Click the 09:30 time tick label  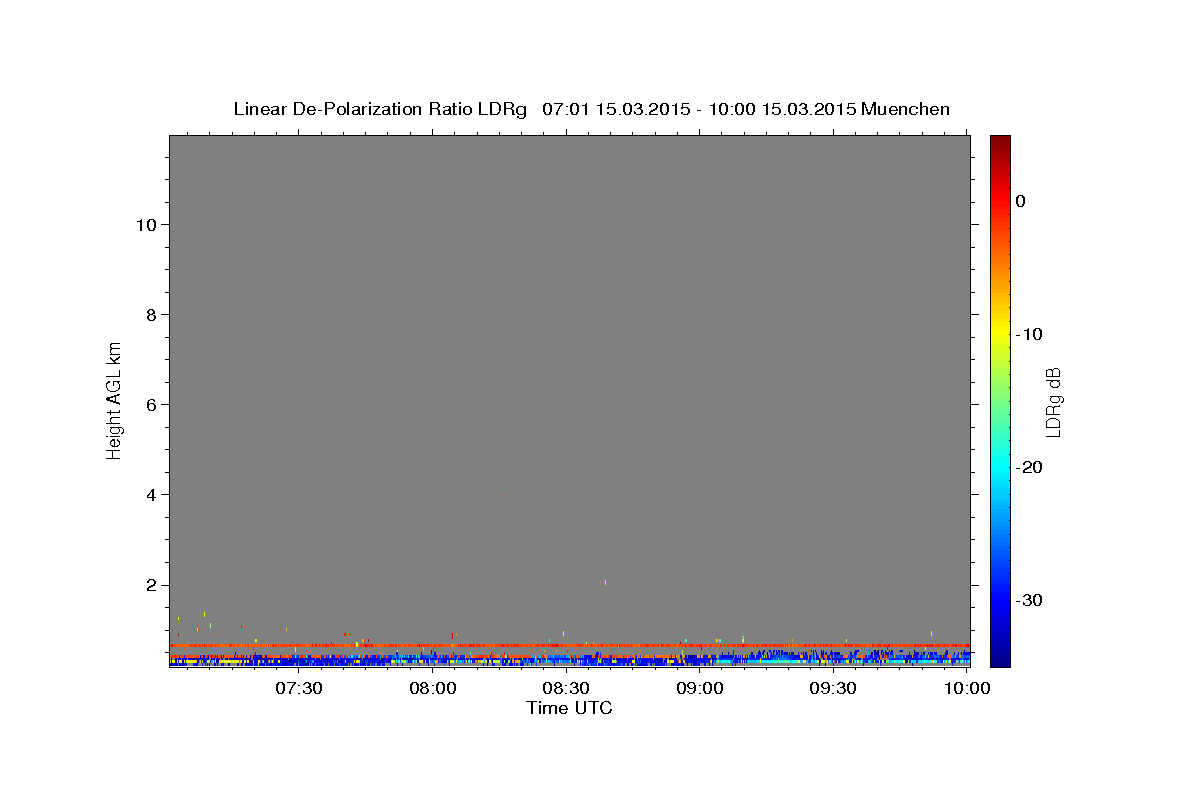click(833, 689)
